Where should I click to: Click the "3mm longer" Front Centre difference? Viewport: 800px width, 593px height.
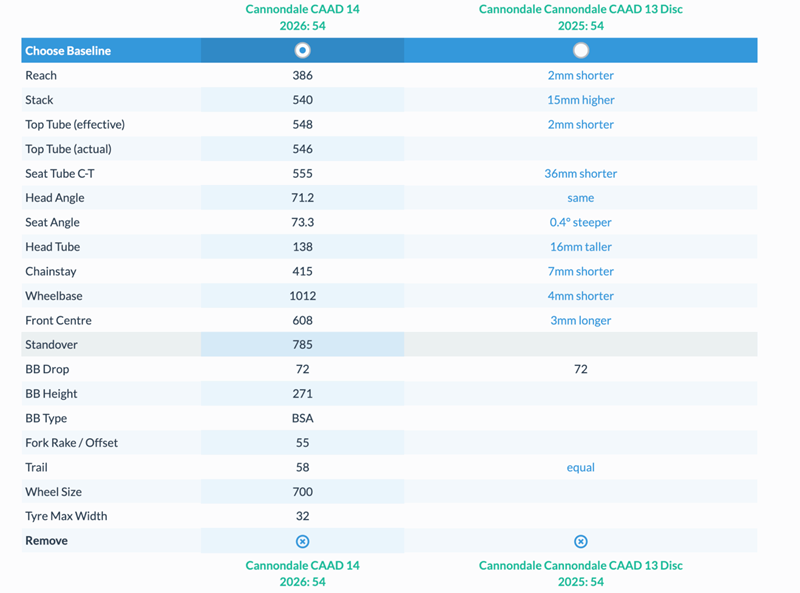tap(581, 320)
